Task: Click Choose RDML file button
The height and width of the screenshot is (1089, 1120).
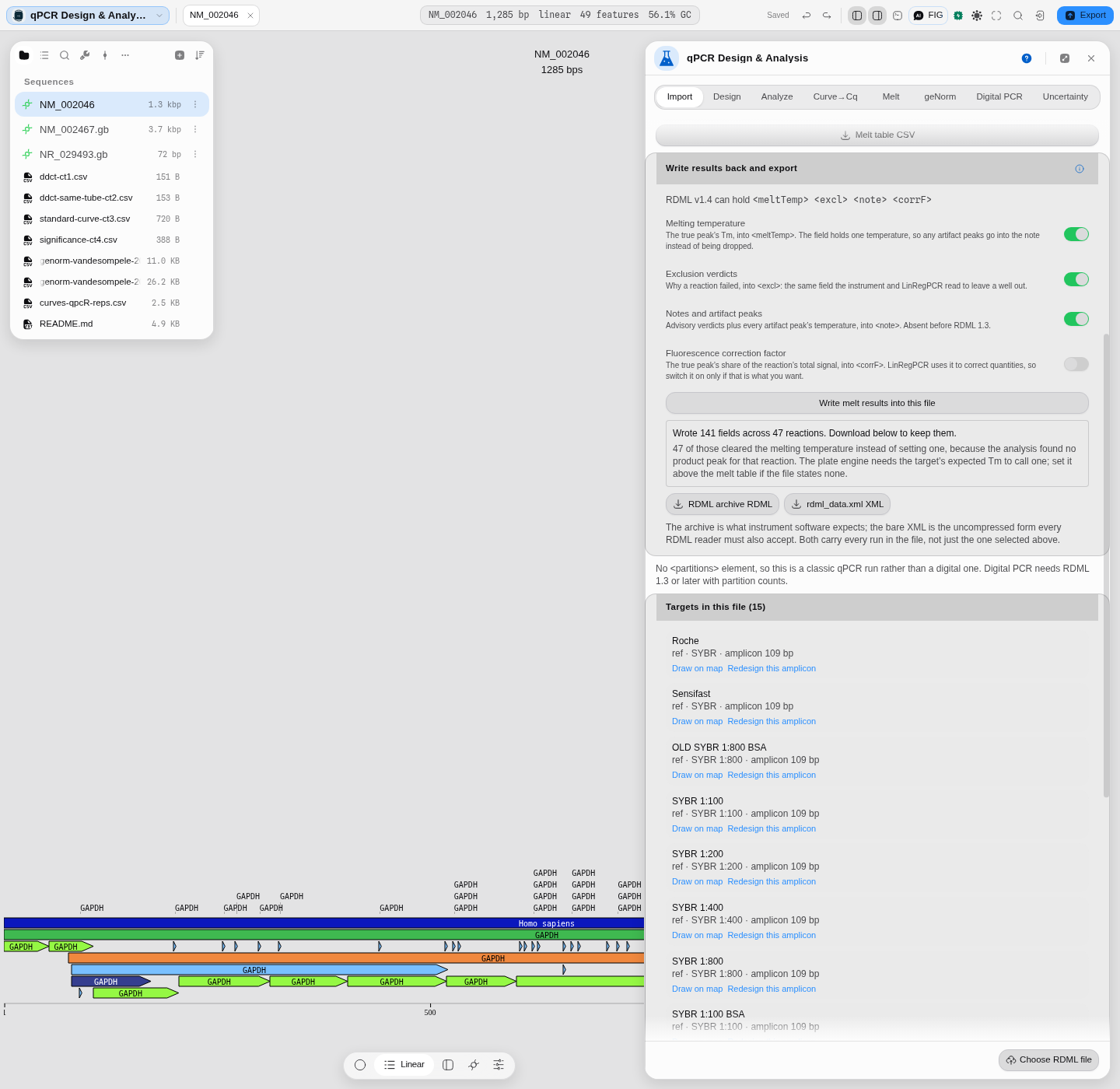Action: point(1048,1060)
